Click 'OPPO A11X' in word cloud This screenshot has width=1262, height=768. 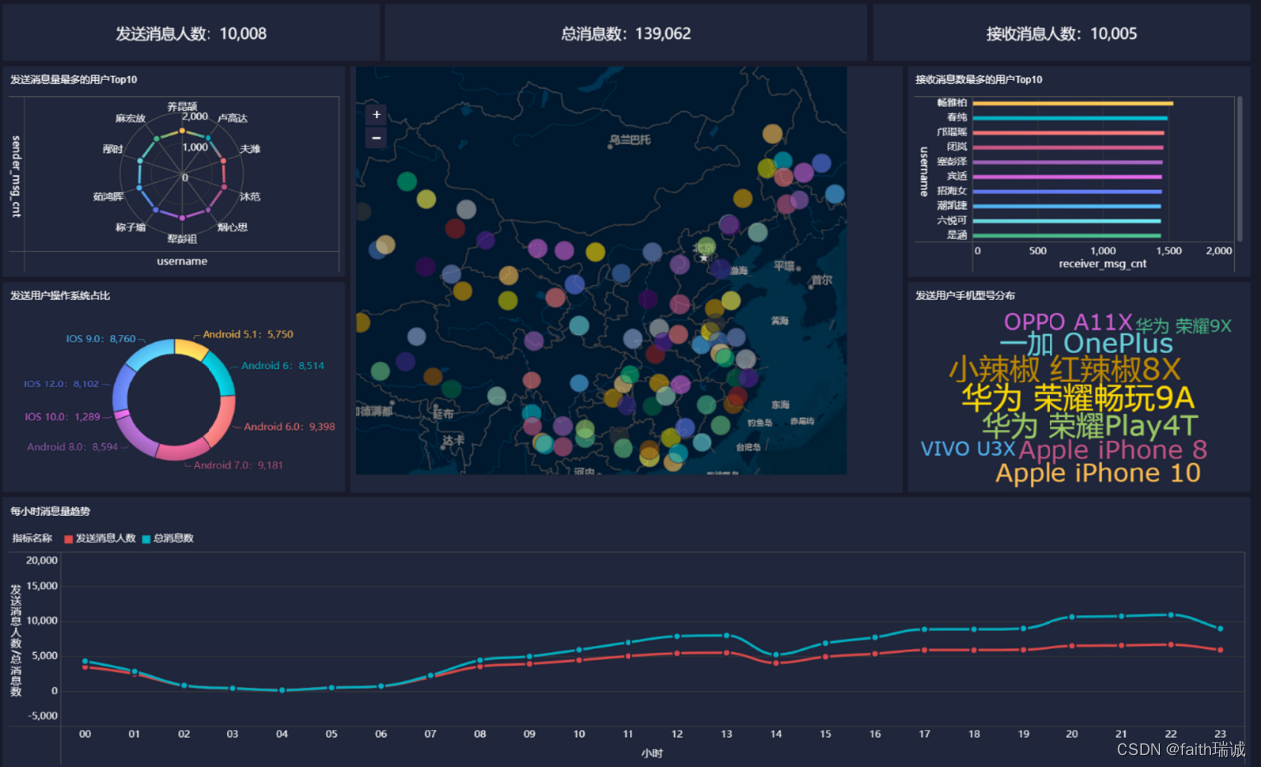[x=1067, y=322]
